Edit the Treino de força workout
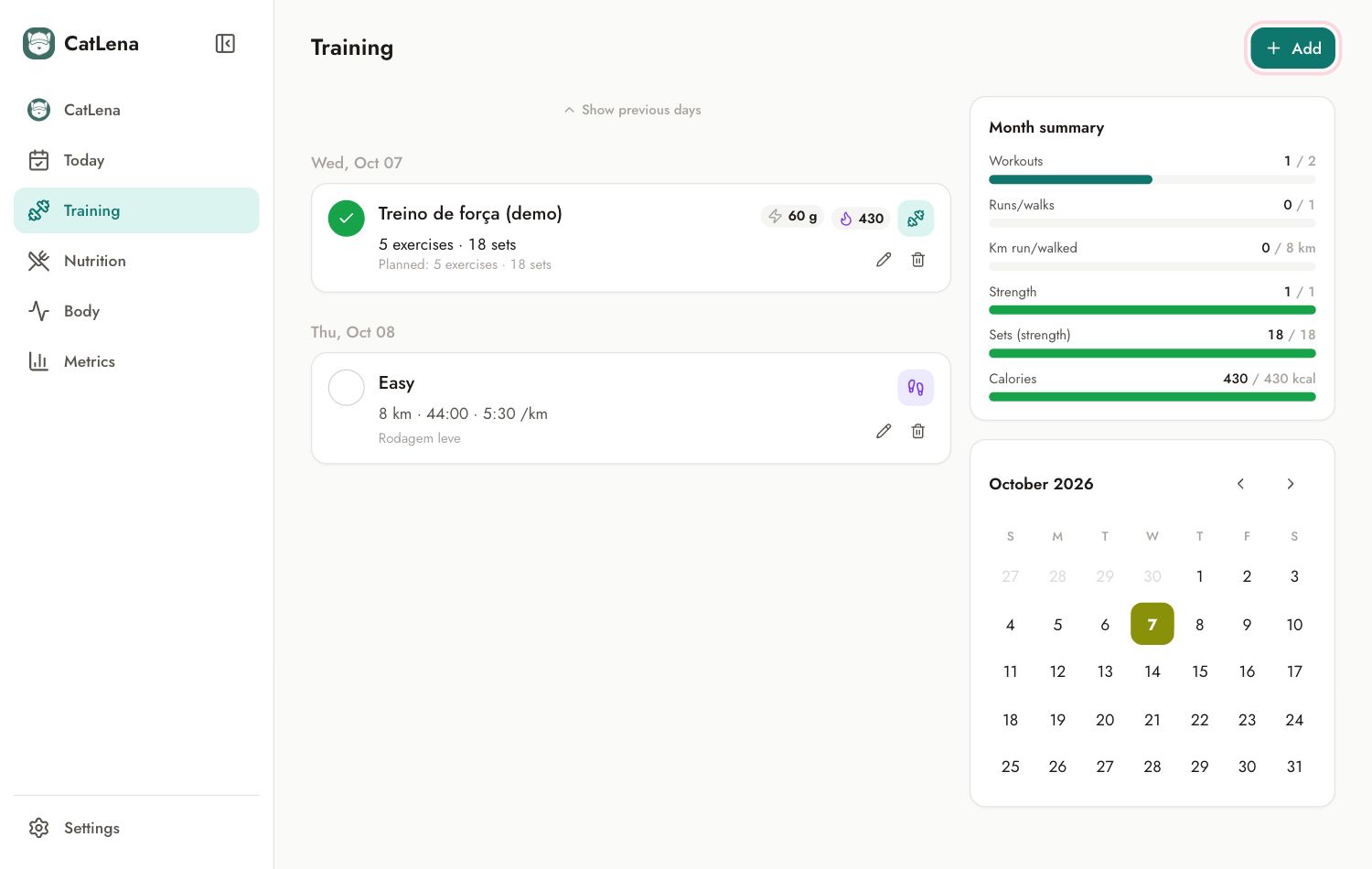Image resolution: width=1372 pixels, height=869 pixels. [x=884, y=260]
